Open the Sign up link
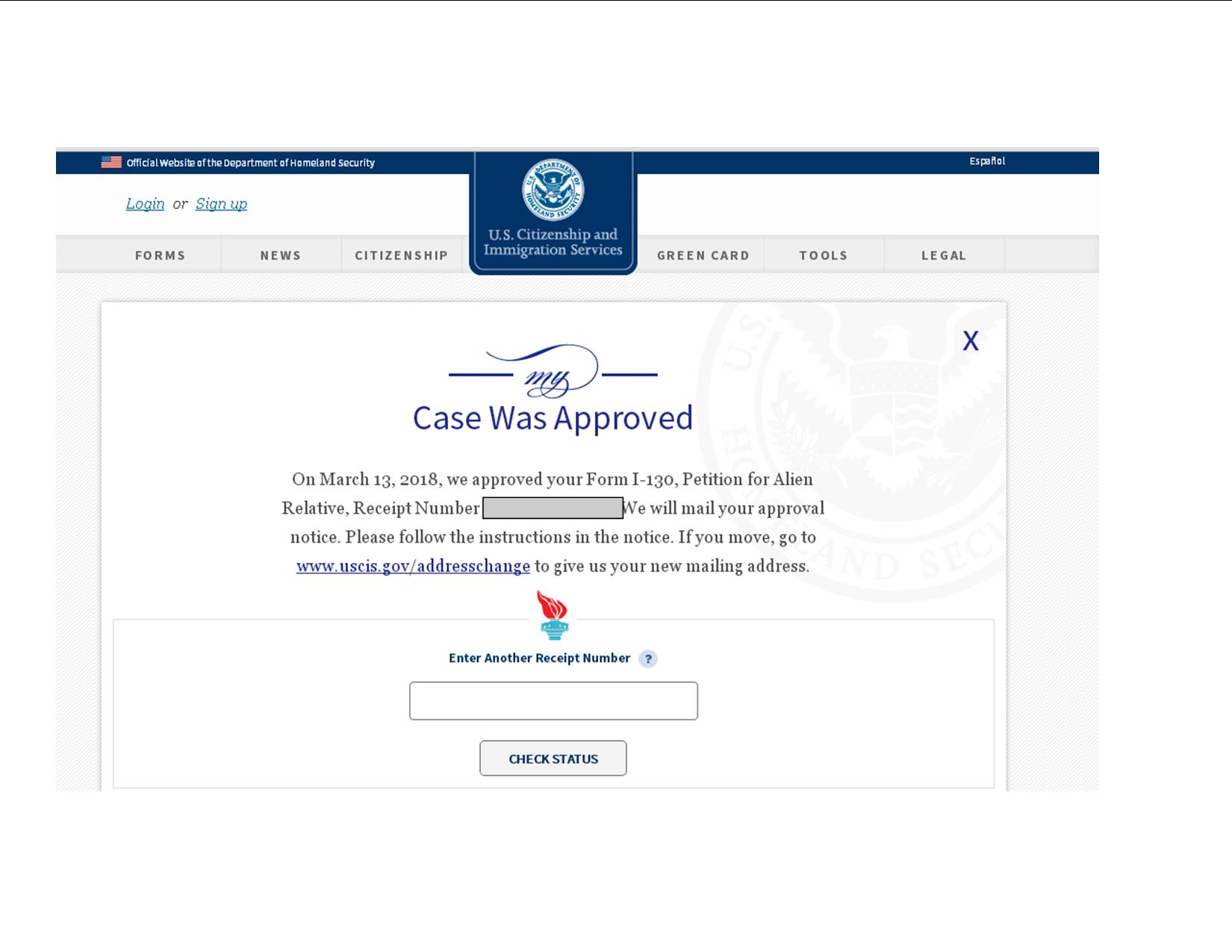 click(x=221, y=204)
